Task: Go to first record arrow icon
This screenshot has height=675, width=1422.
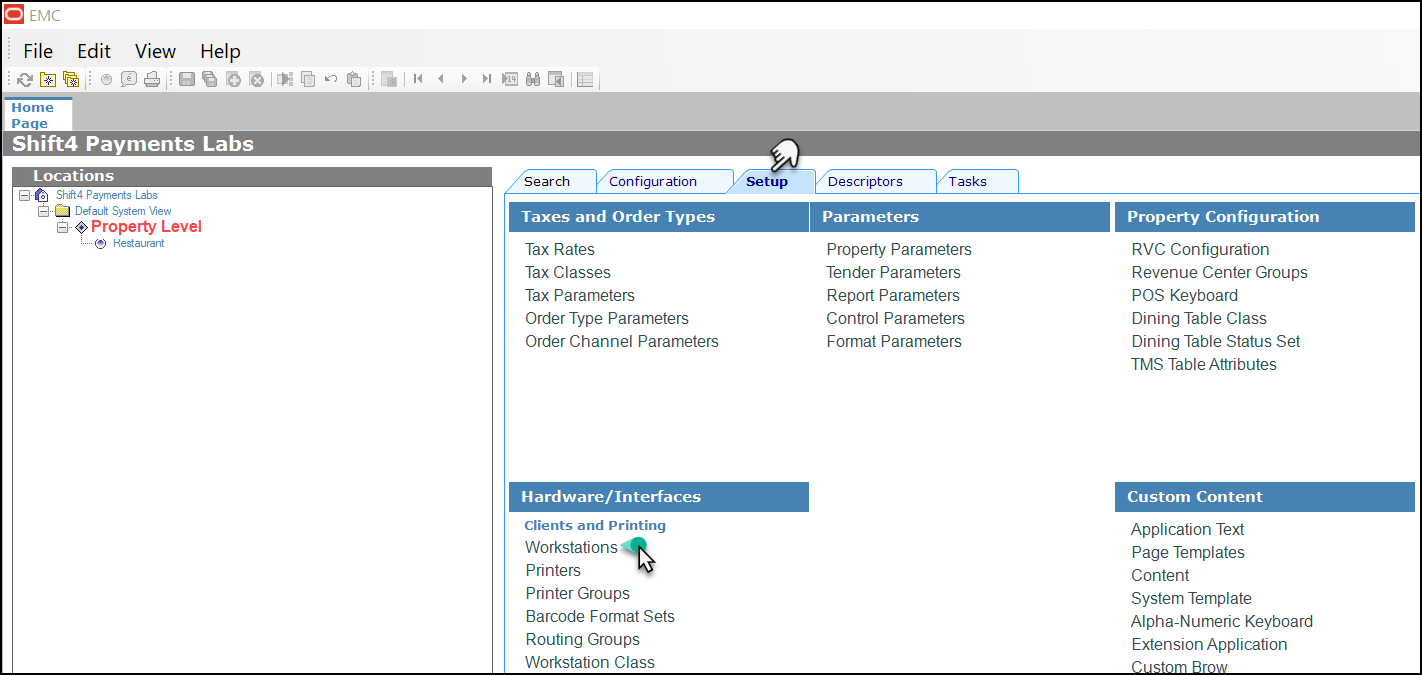Action: tap(418, 80)
